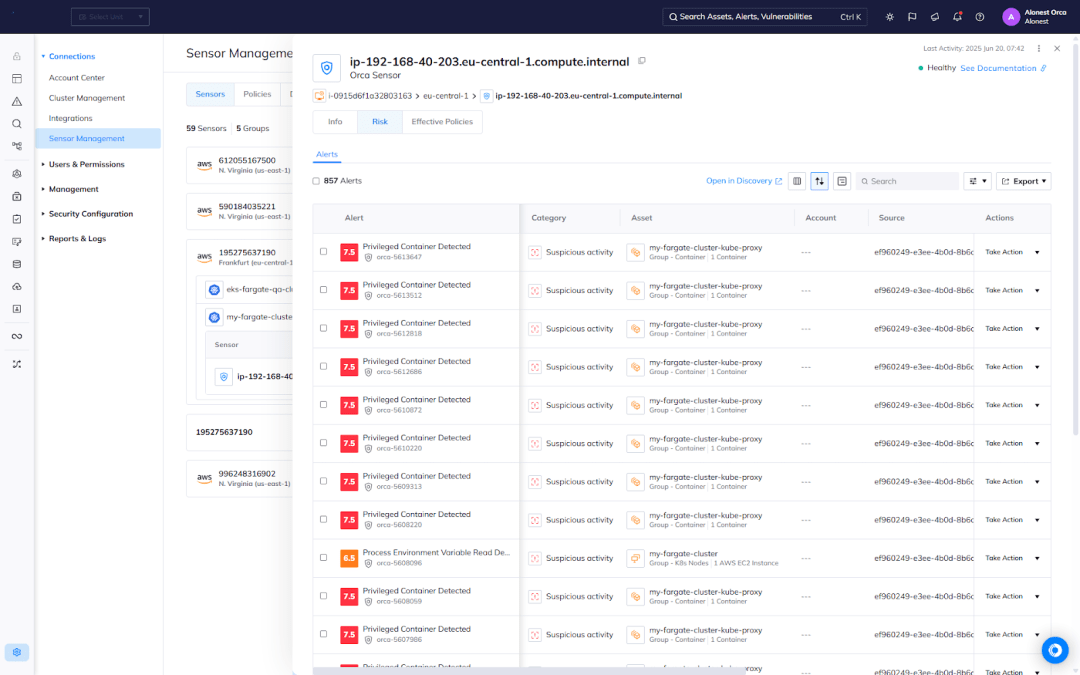Select all 857 alerts checkbox
The height and width of the screenshot is (675, 1080).
(316, 181)
